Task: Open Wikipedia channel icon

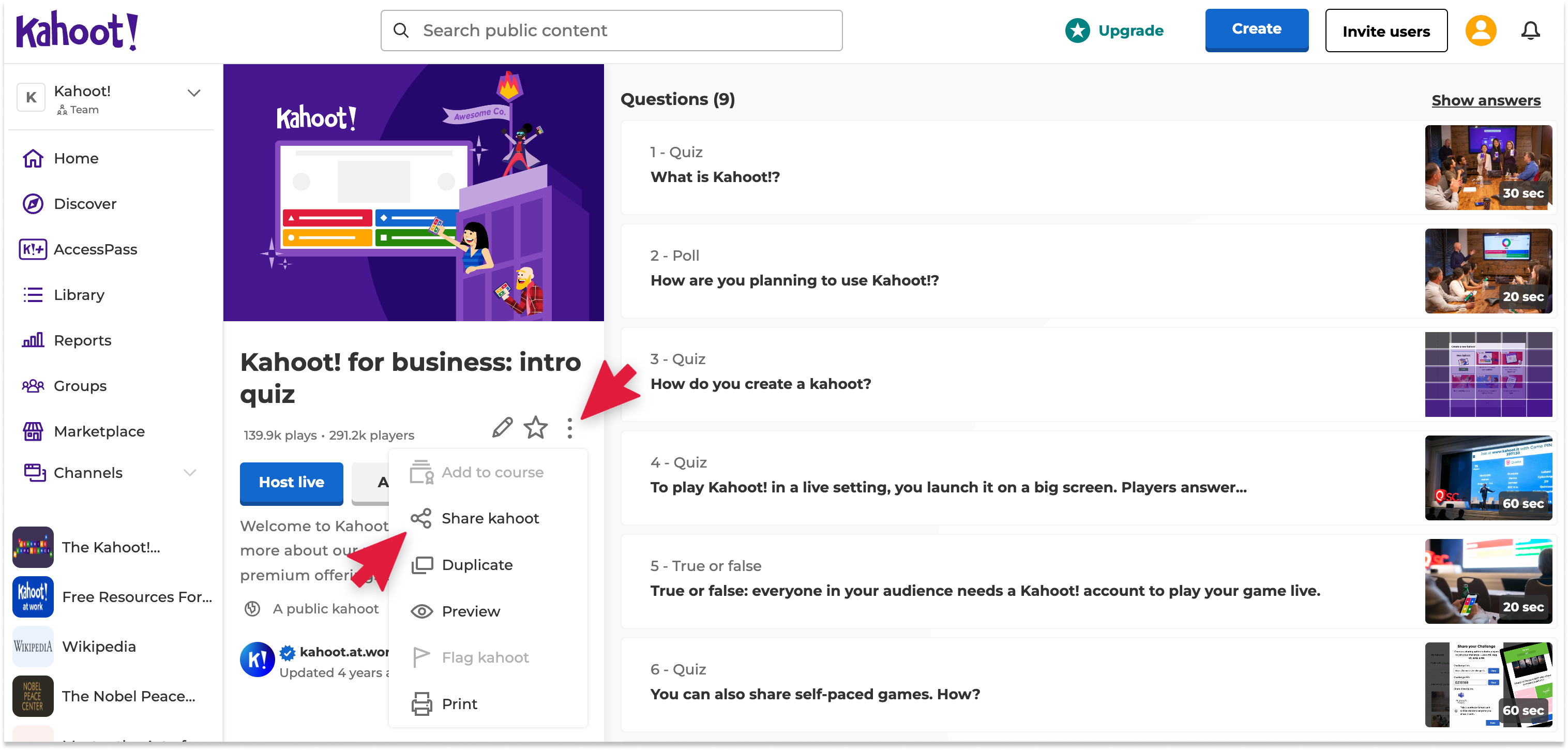Action: tap(33, 647)
